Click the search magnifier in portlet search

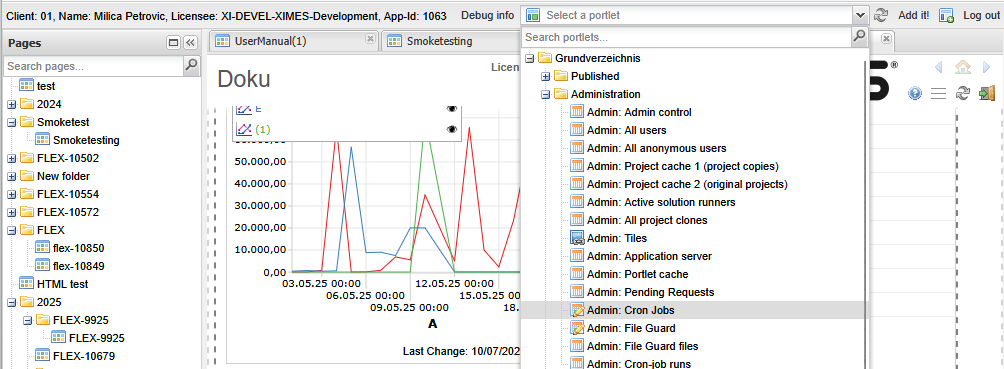pyautogui.click(x=859, y=37)
